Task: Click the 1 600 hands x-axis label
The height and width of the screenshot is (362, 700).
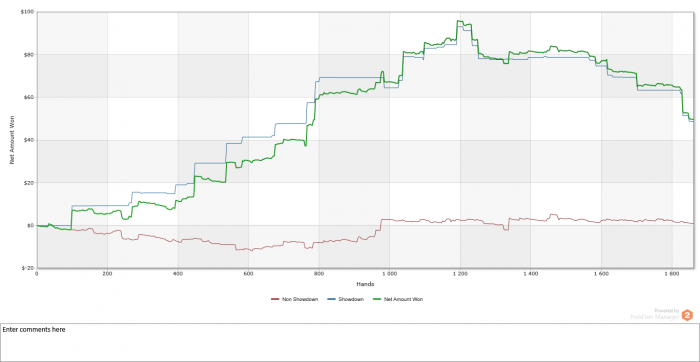Action: 601,274
